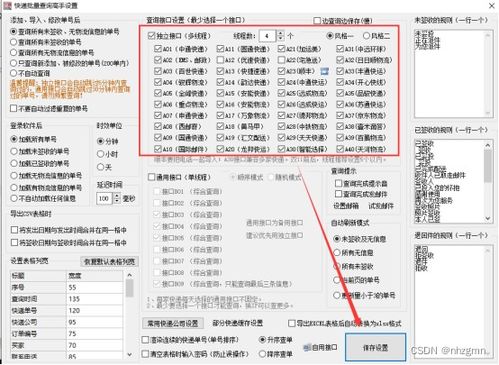Click the icon next to A23 顺丰
The height and width of the screenshot is (365, 499).
[324, 71]
